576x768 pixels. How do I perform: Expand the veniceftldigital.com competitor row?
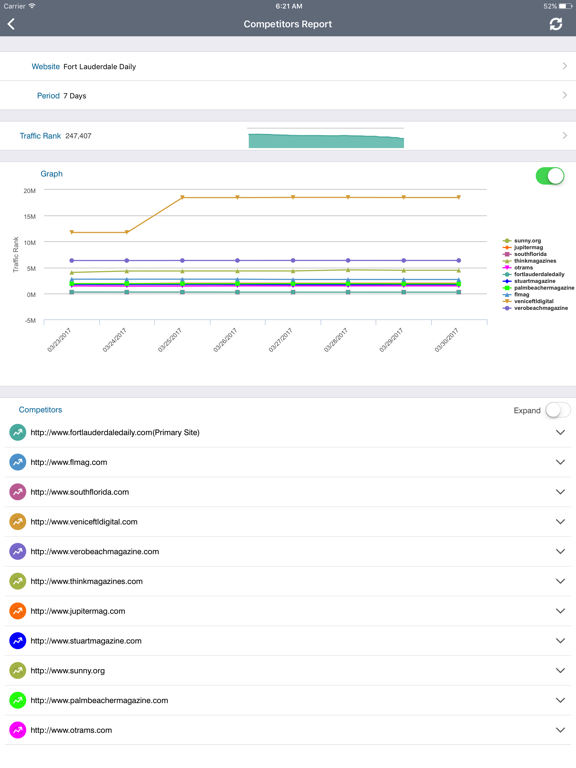560,522
